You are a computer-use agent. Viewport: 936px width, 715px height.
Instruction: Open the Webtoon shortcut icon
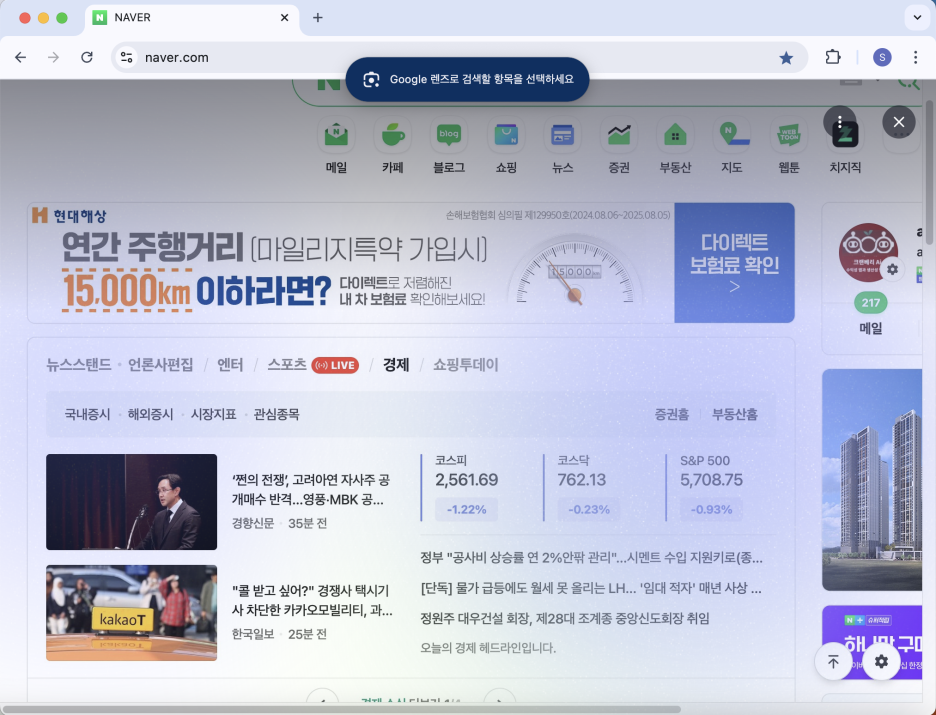tap(789, 135)
